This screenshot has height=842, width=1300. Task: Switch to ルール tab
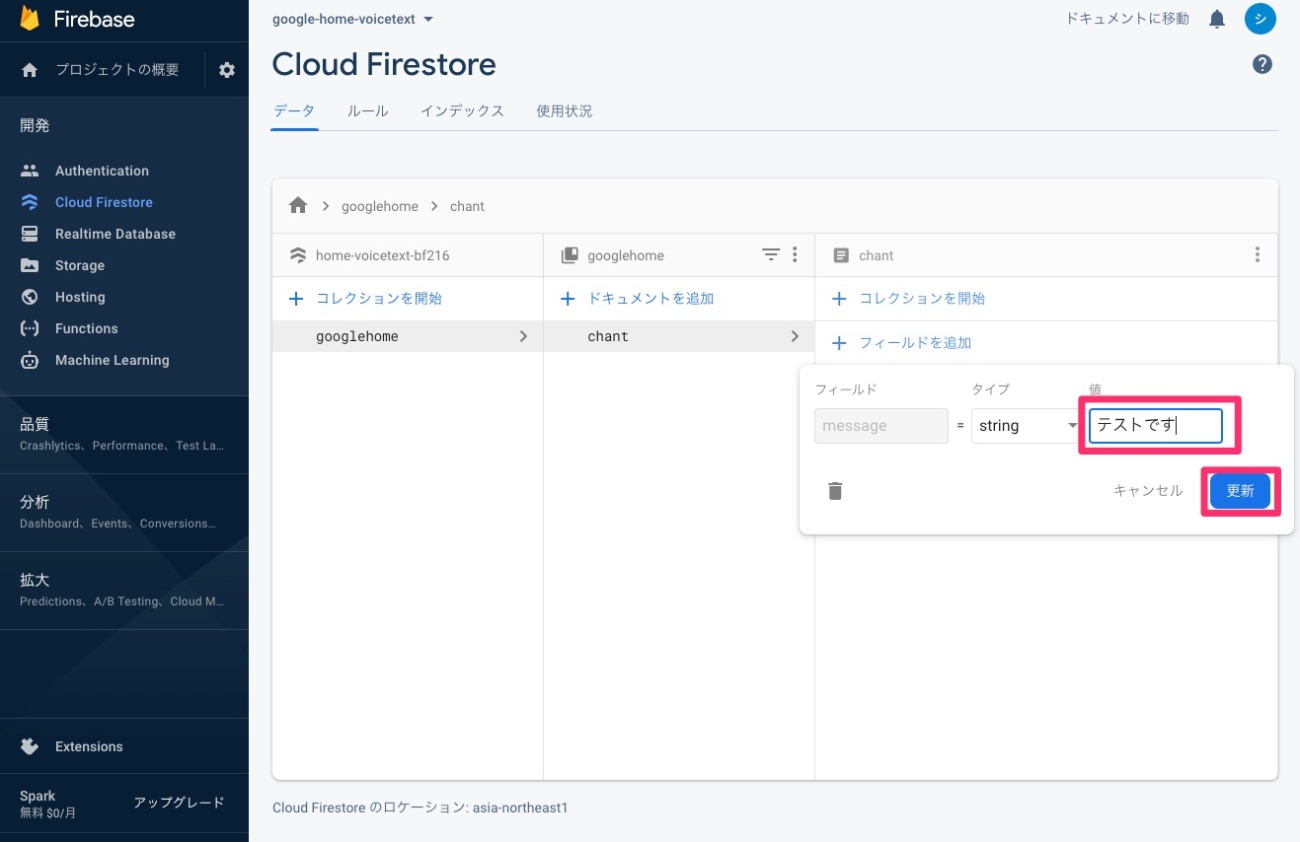(367, 111)
